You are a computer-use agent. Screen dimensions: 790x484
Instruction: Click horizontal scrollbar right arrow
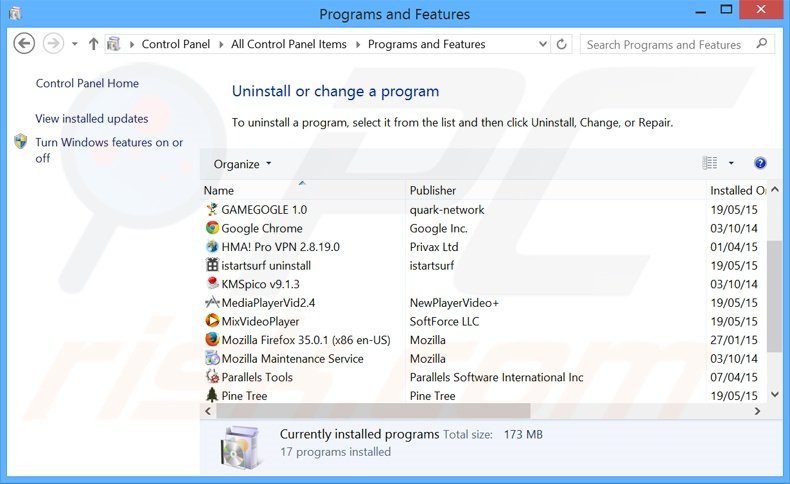(x=757, y=411)
